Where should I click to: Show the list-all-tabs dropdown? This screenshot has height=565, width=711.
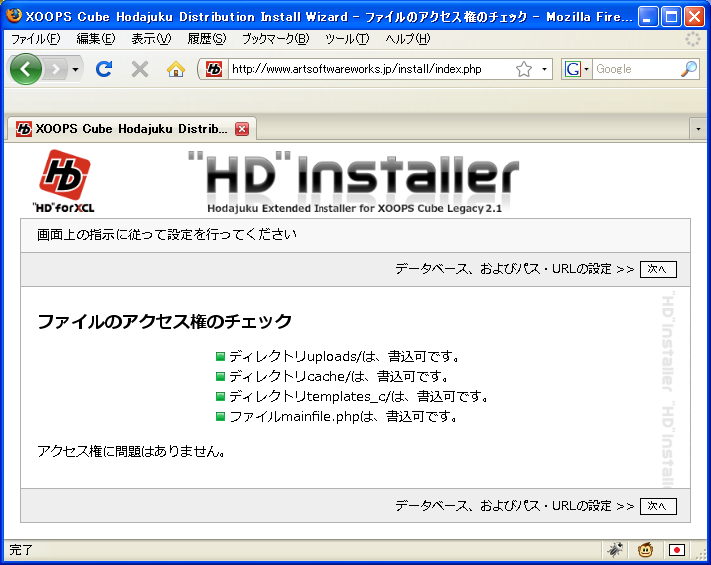[x=698, y=129]
